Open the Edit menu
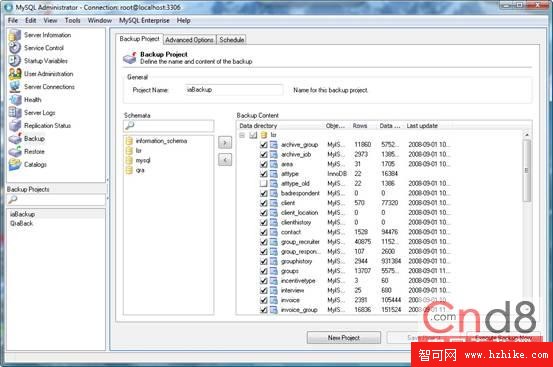 click(x=31, y=20)
